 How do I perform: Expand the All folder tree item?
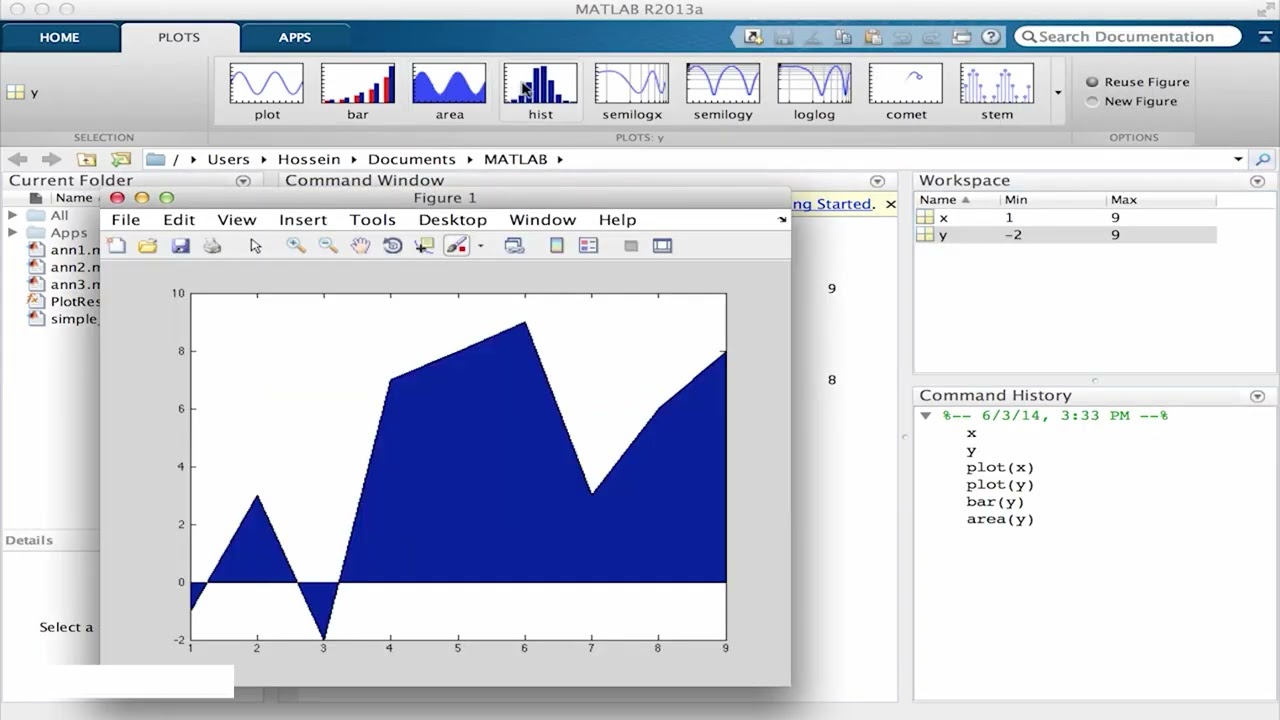pyautogui.click(x=13, y=215)
